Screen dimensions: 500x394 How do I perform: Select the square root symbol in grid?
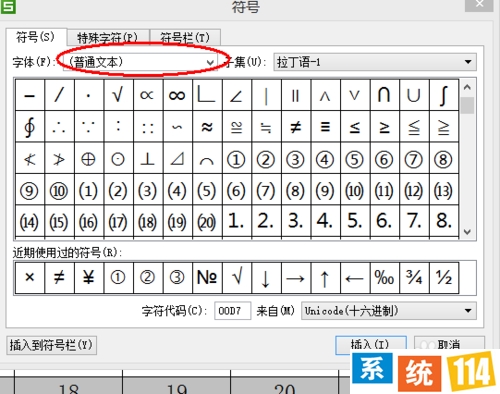[x=118, y=95]
